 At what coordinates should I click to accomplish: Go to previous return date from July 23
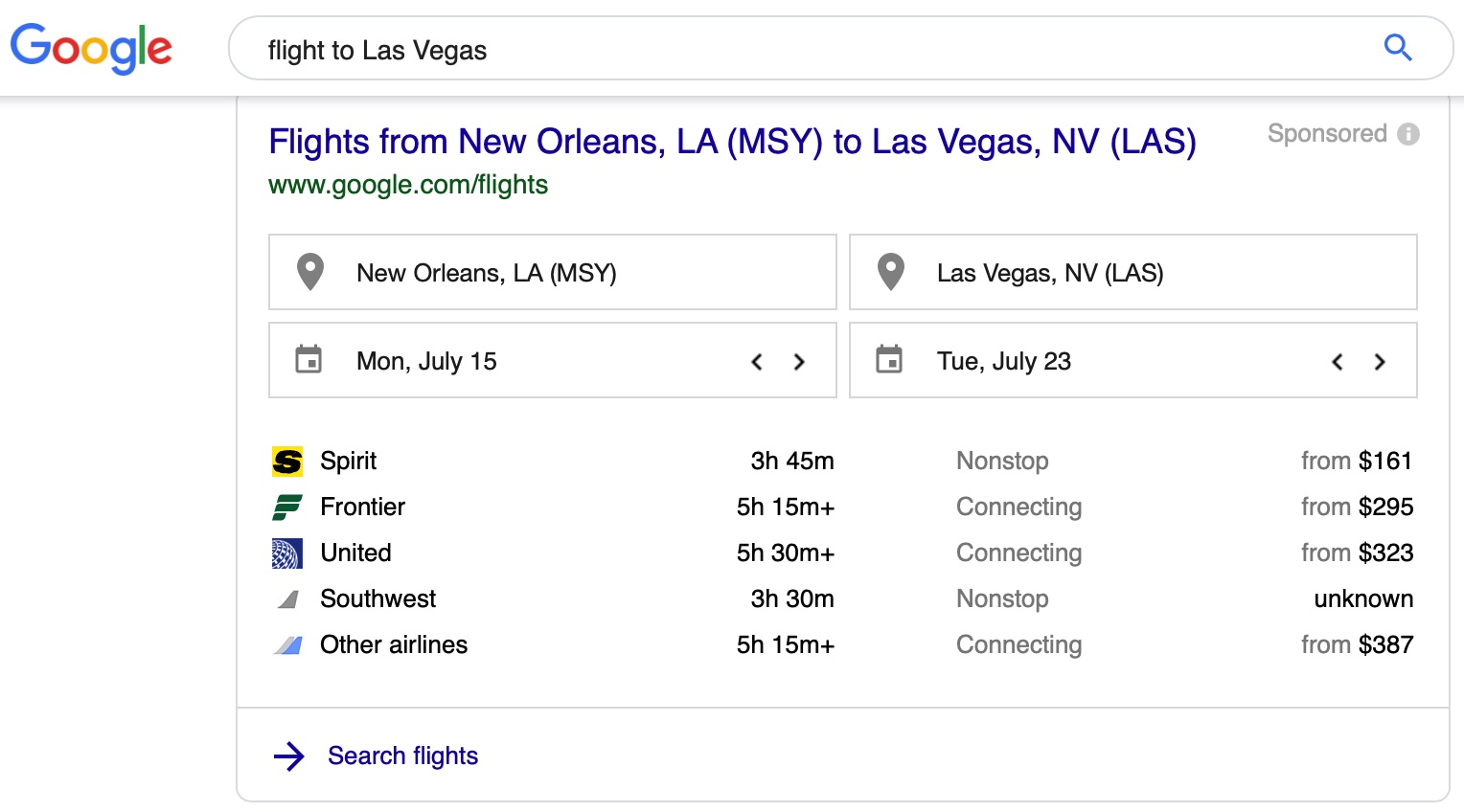(x=1338, y=362)
